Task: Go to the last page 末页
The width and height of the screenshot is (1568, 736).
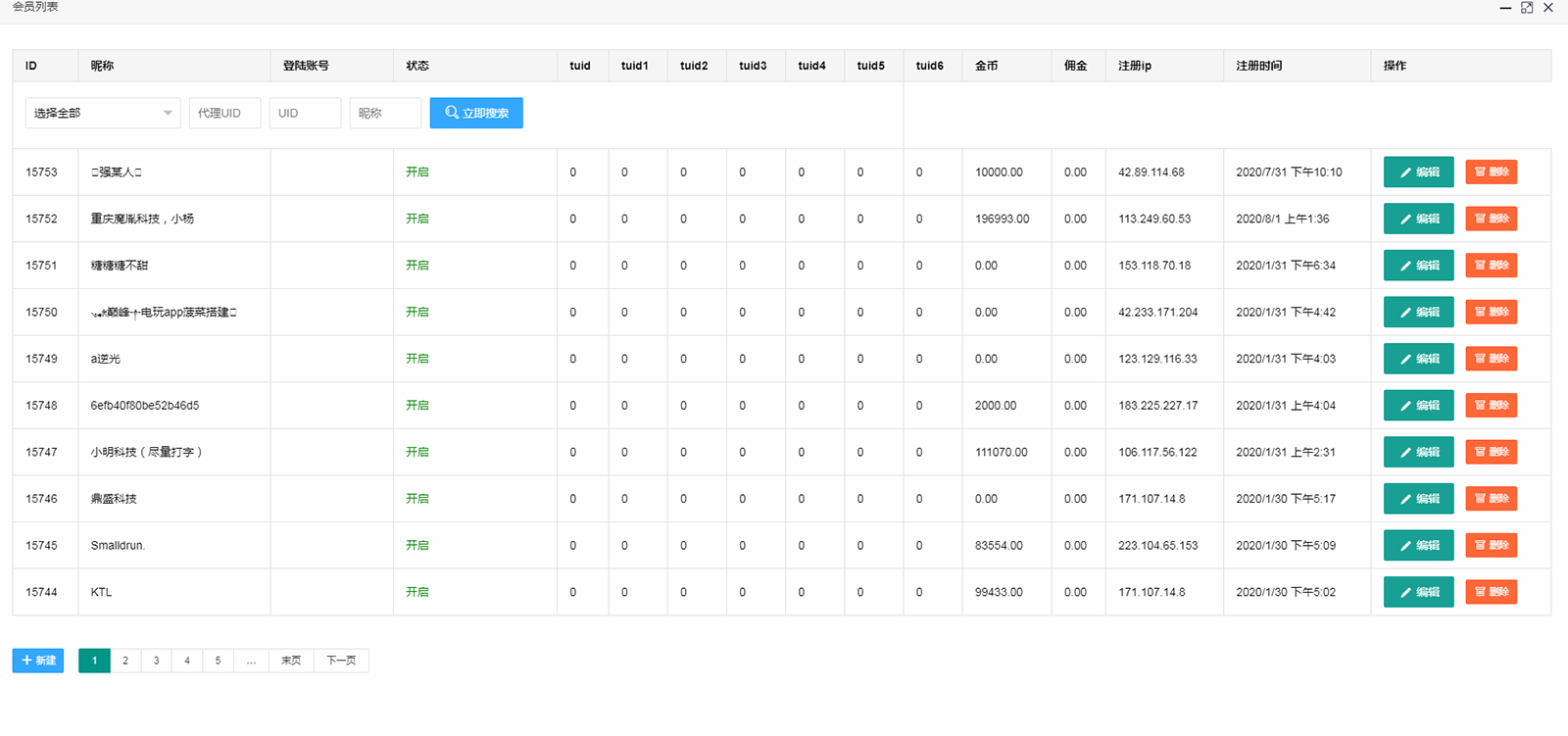Action: click(291, 661)
